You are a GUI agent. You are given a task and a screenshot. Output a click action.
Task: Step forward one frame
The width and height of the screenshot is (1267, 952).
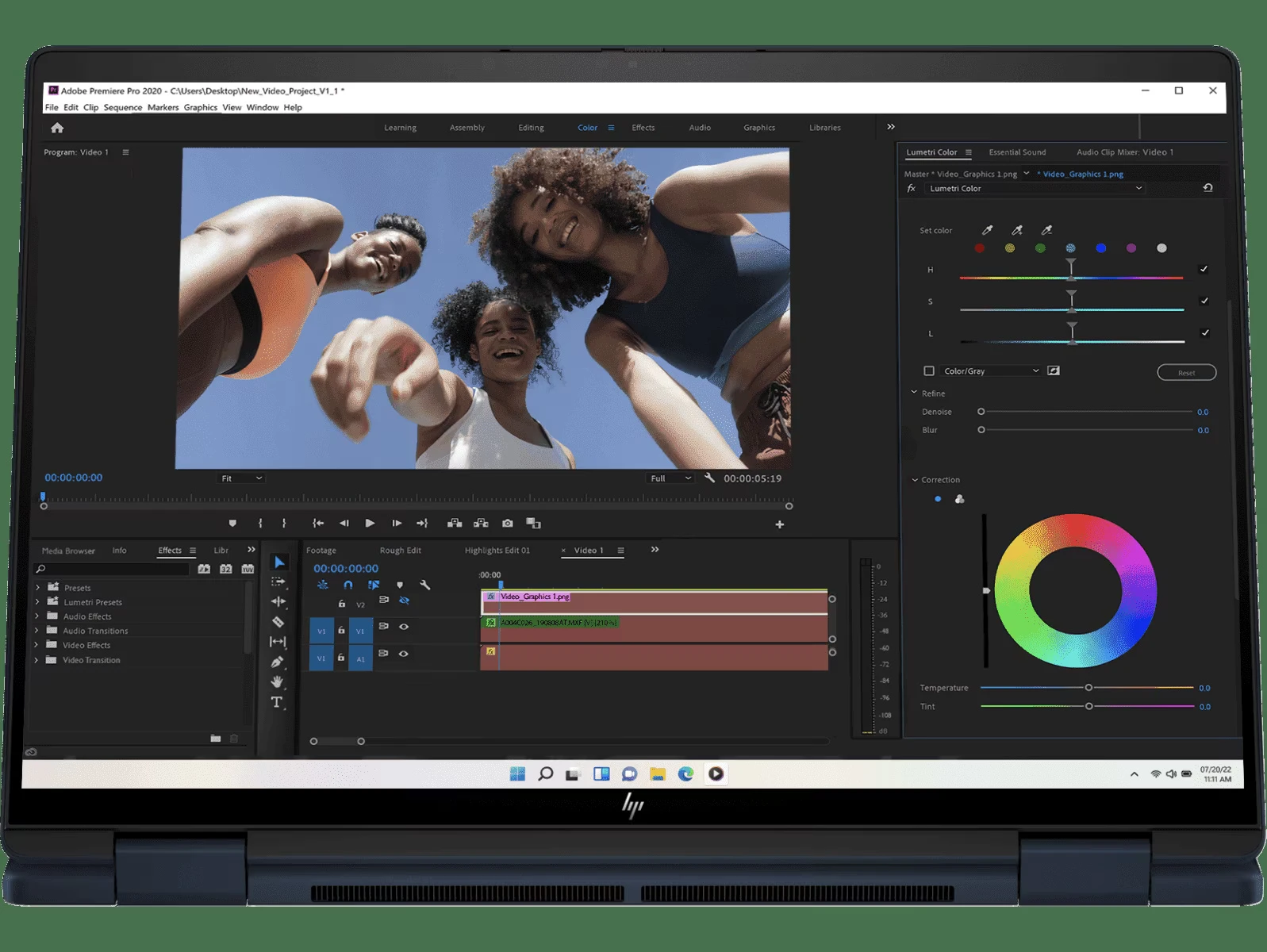click(x=397, y=524)
